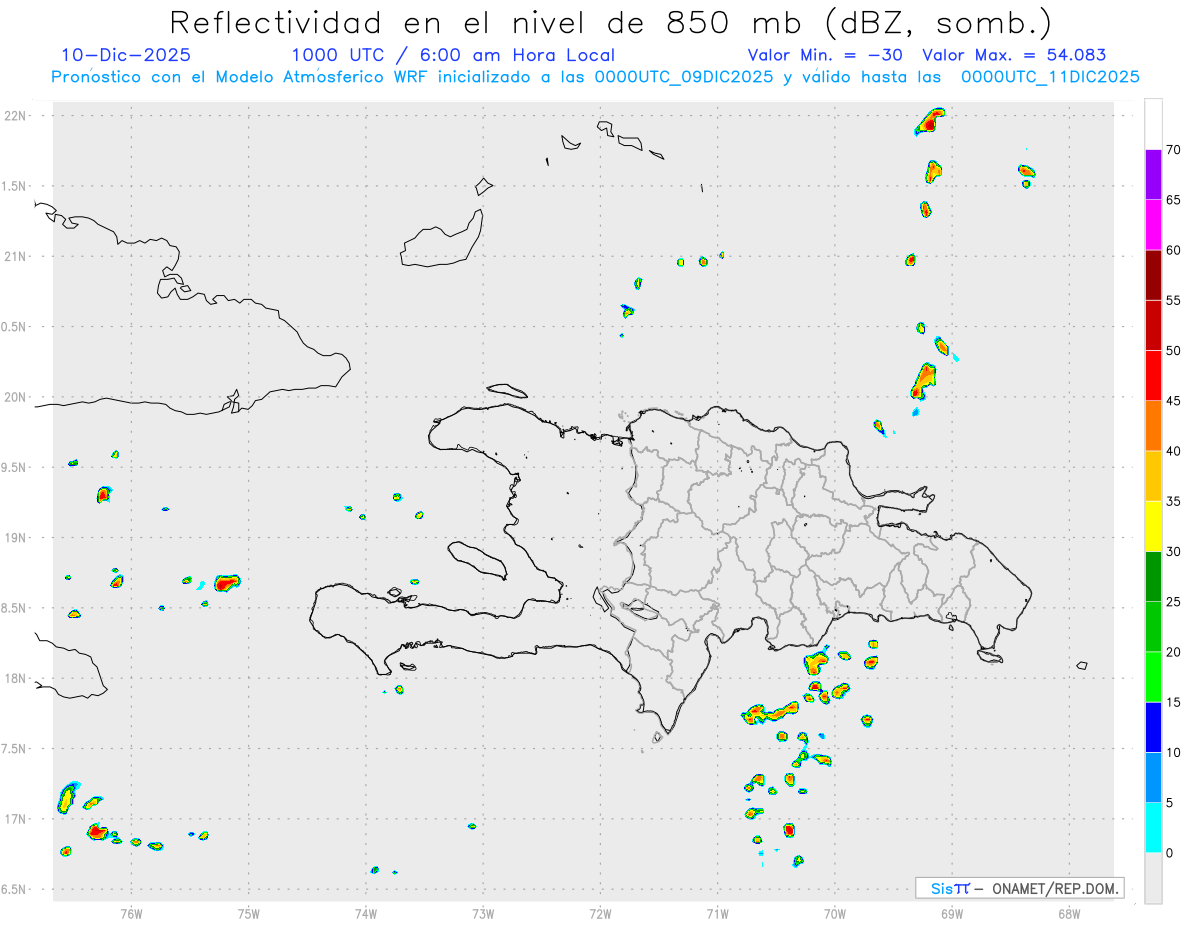The width and height of the screenshot is (1200, 927).
Task: Click the latitude axis label '20N'
Action: click(x=14, y=397)
